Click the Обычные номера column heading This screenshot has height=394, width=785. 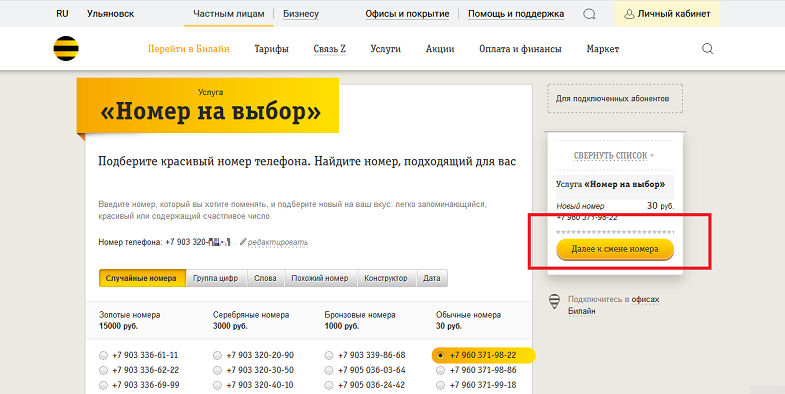(x=469, y=315)
